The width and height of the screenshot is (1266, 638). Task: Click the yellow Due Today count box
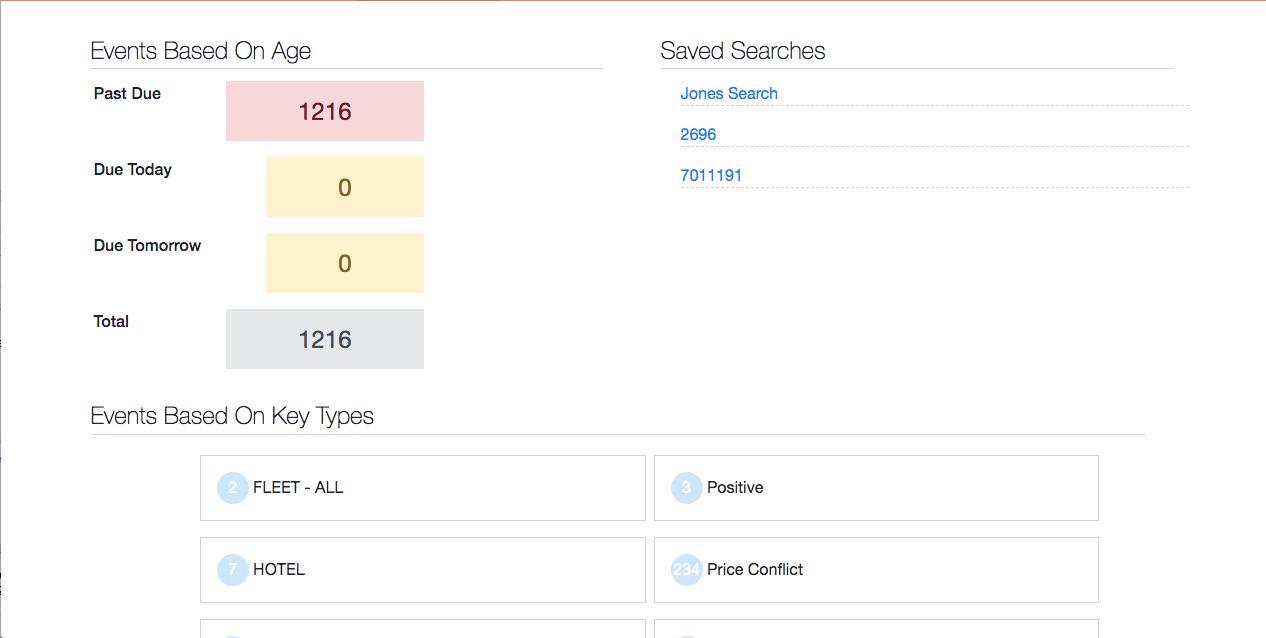(x=345, y=187)
